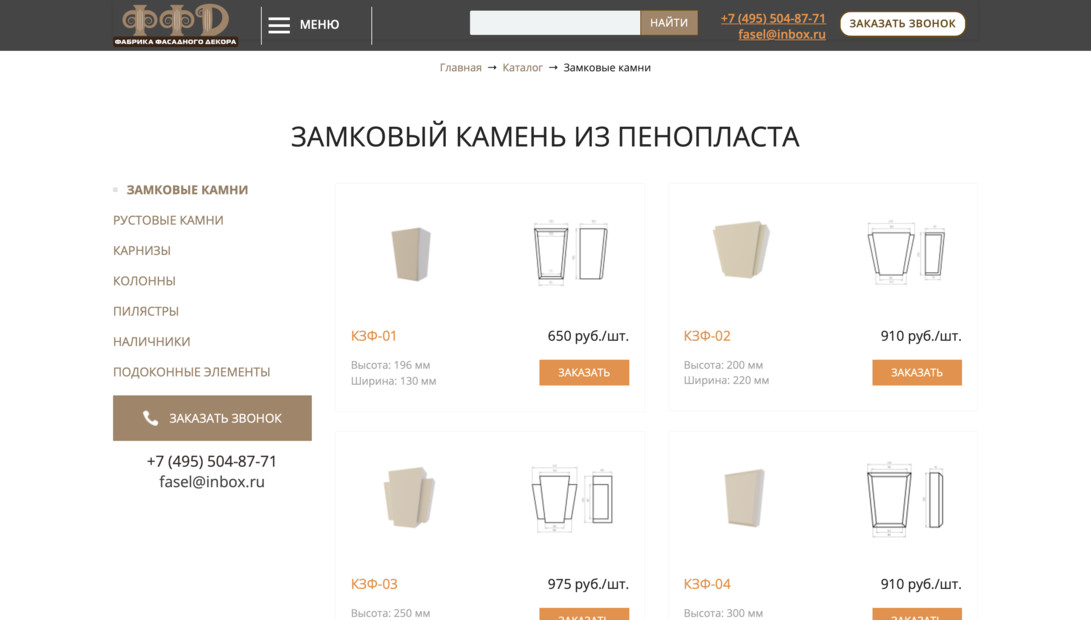Click the header ЗАКАЗАТЬ ЗВОНОК button
The image size is (1091, 620).
(x=902, y=24)
